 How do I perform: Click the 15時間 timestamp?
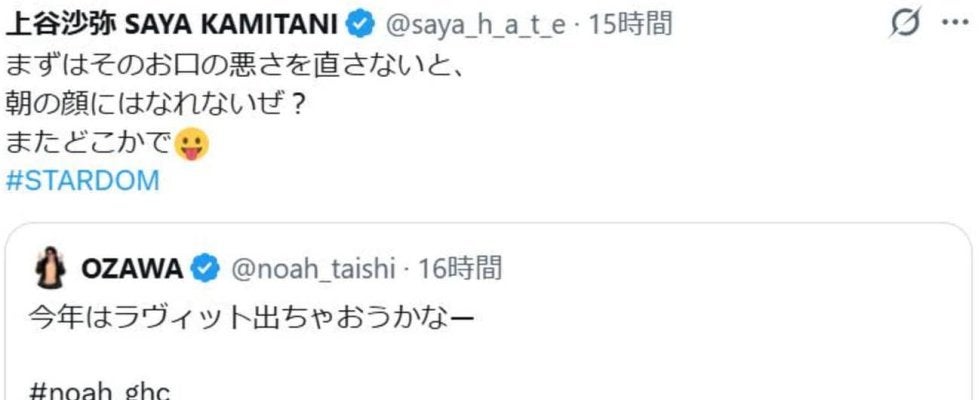(630, 26)
